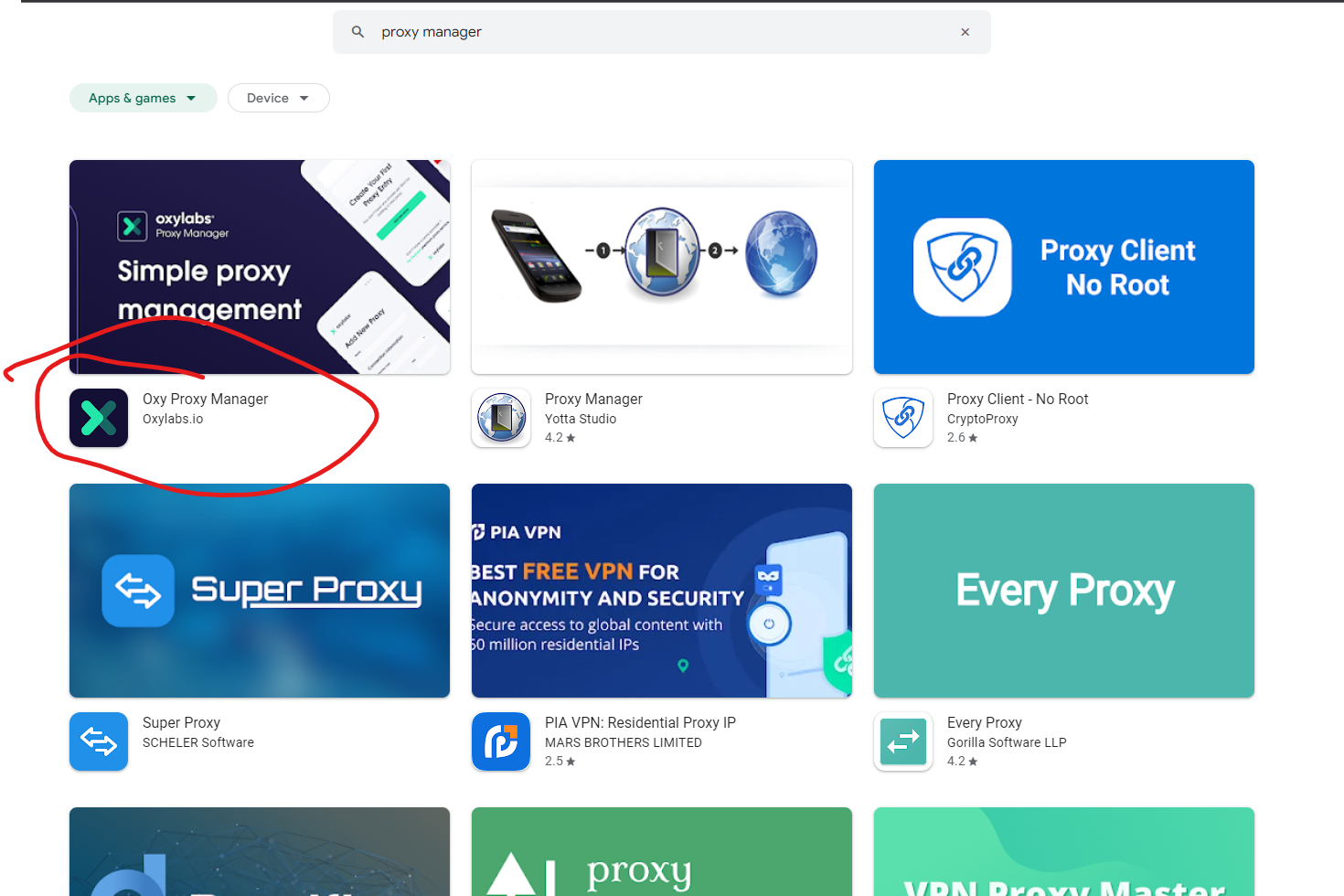Toggle the Device filter chip

pos(268,98)
